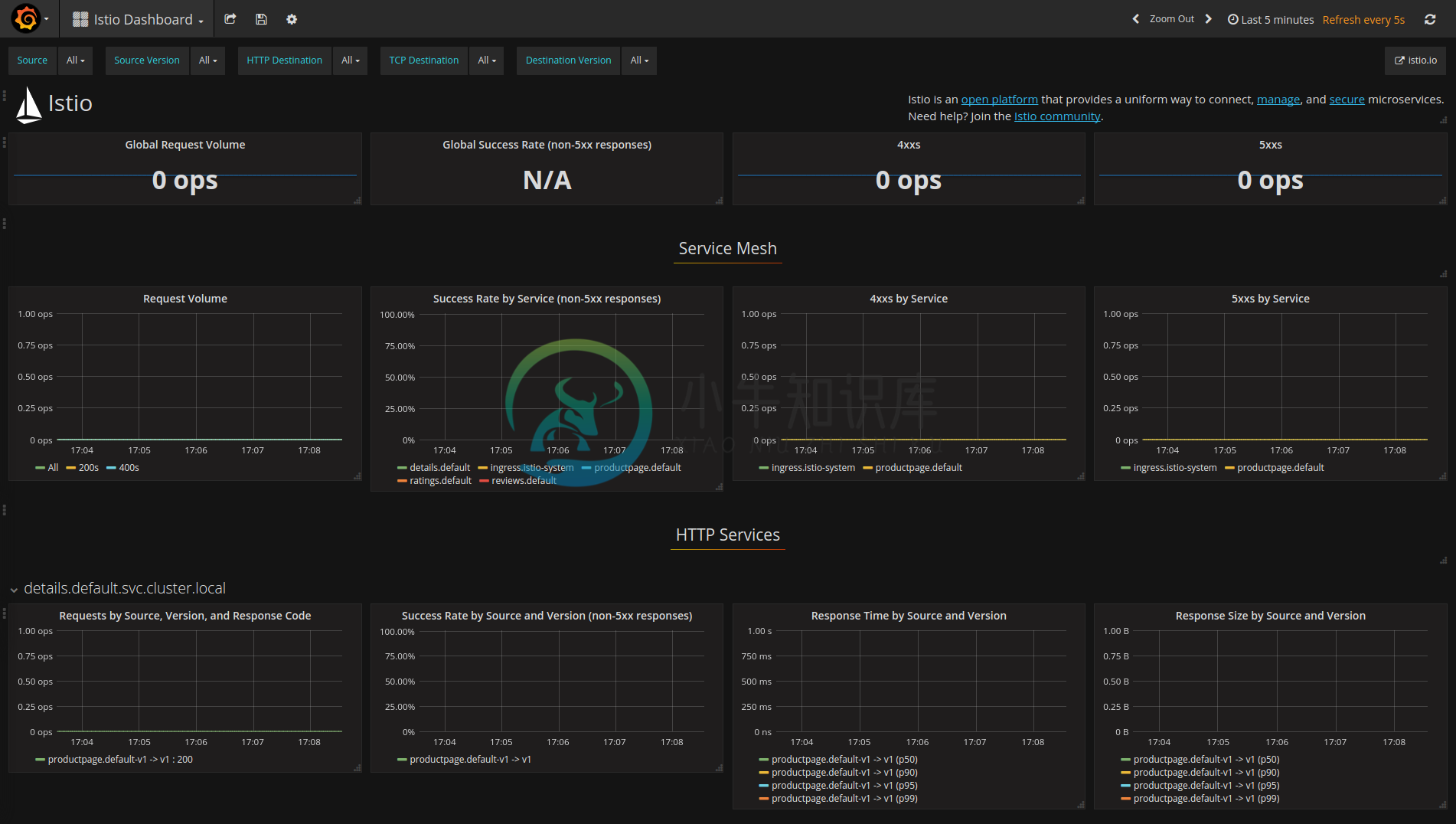The height and width of the screenshot is (824, 1456).
Task: Shift time range back with left chevron
Action: [1135, 19]
